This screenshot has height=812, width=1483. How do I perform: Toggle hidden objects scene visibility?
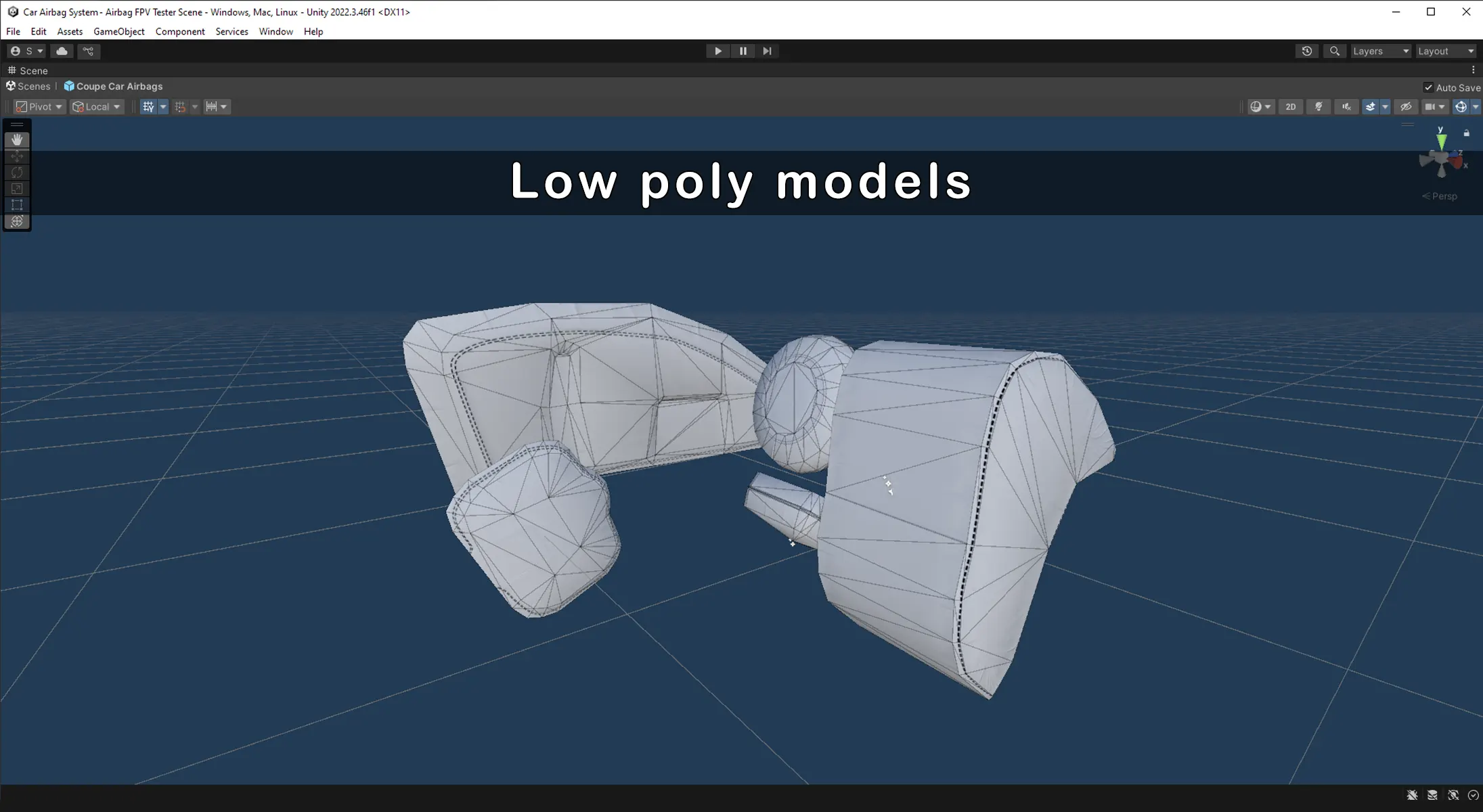(x=1406, y=107)
